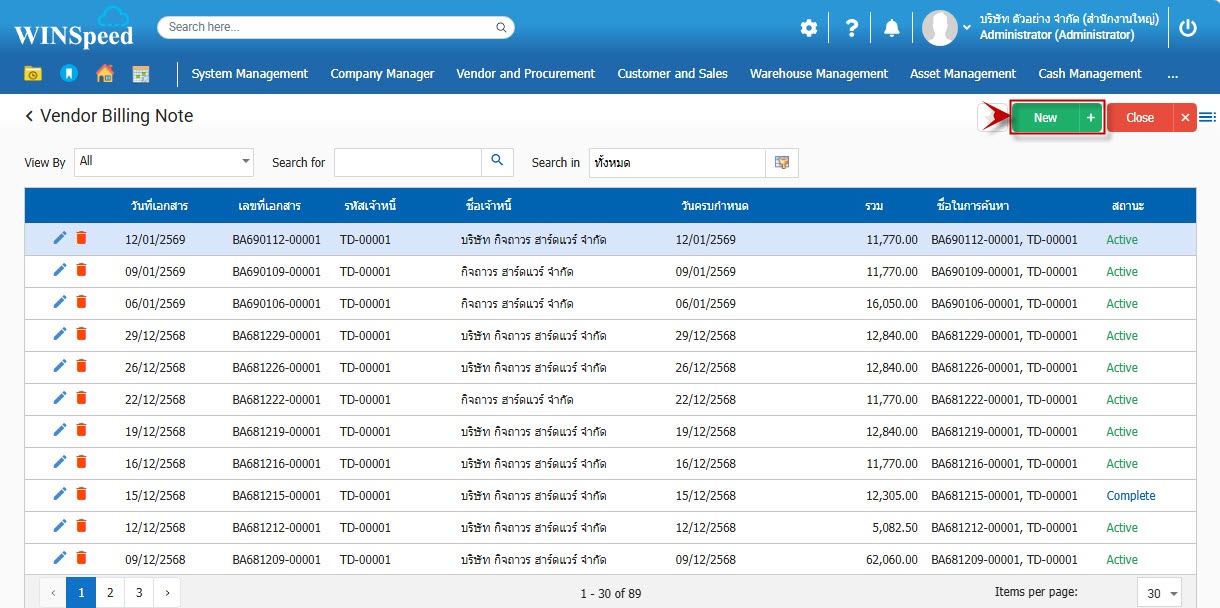Screen dimensions: 1220x608
Task: Go to the home house icon
Action: 105,73
